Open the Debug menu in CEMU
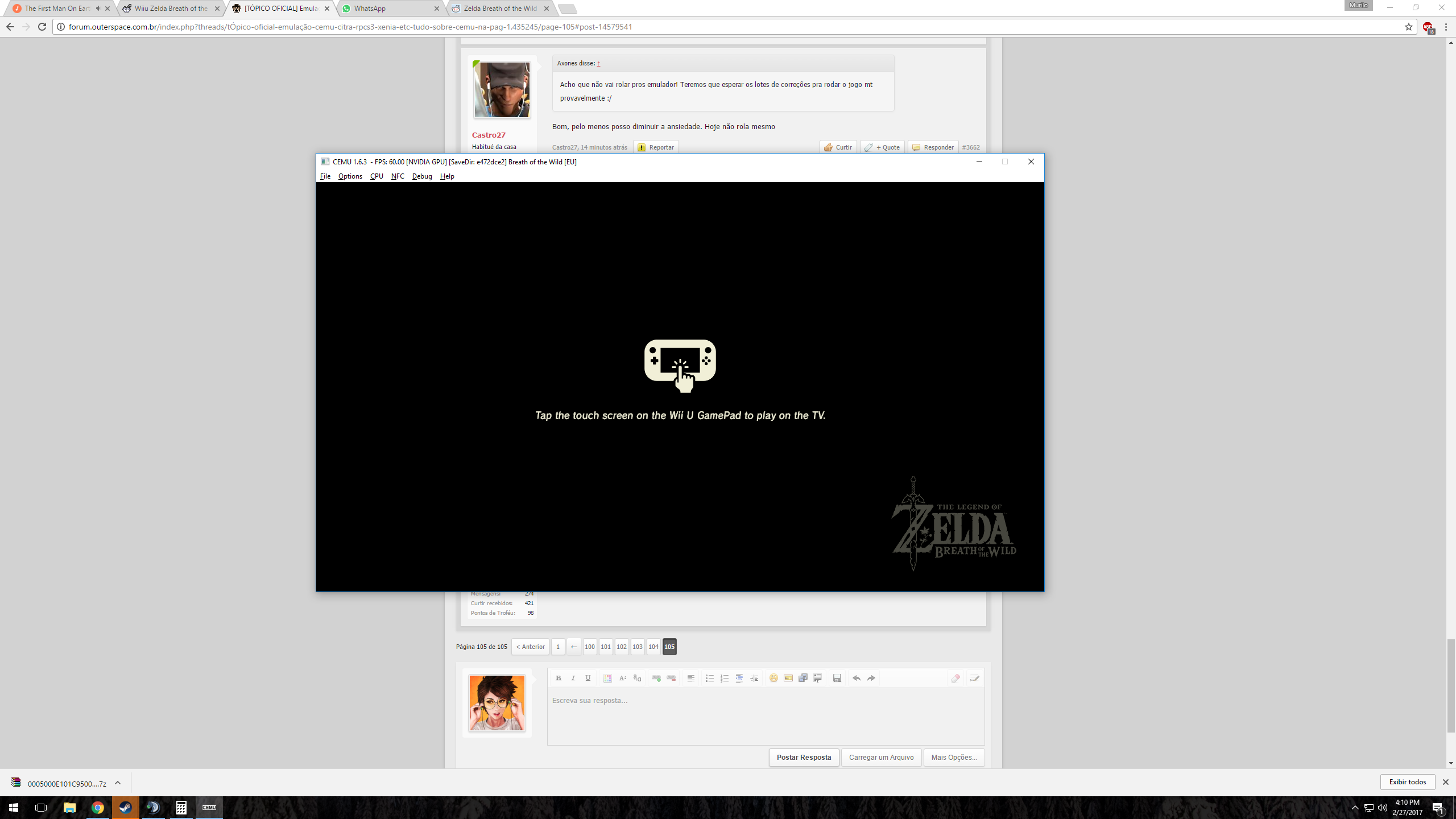The width and height of the screenshot is (1456, 819). pyautogui.click(x=422, y=176)
